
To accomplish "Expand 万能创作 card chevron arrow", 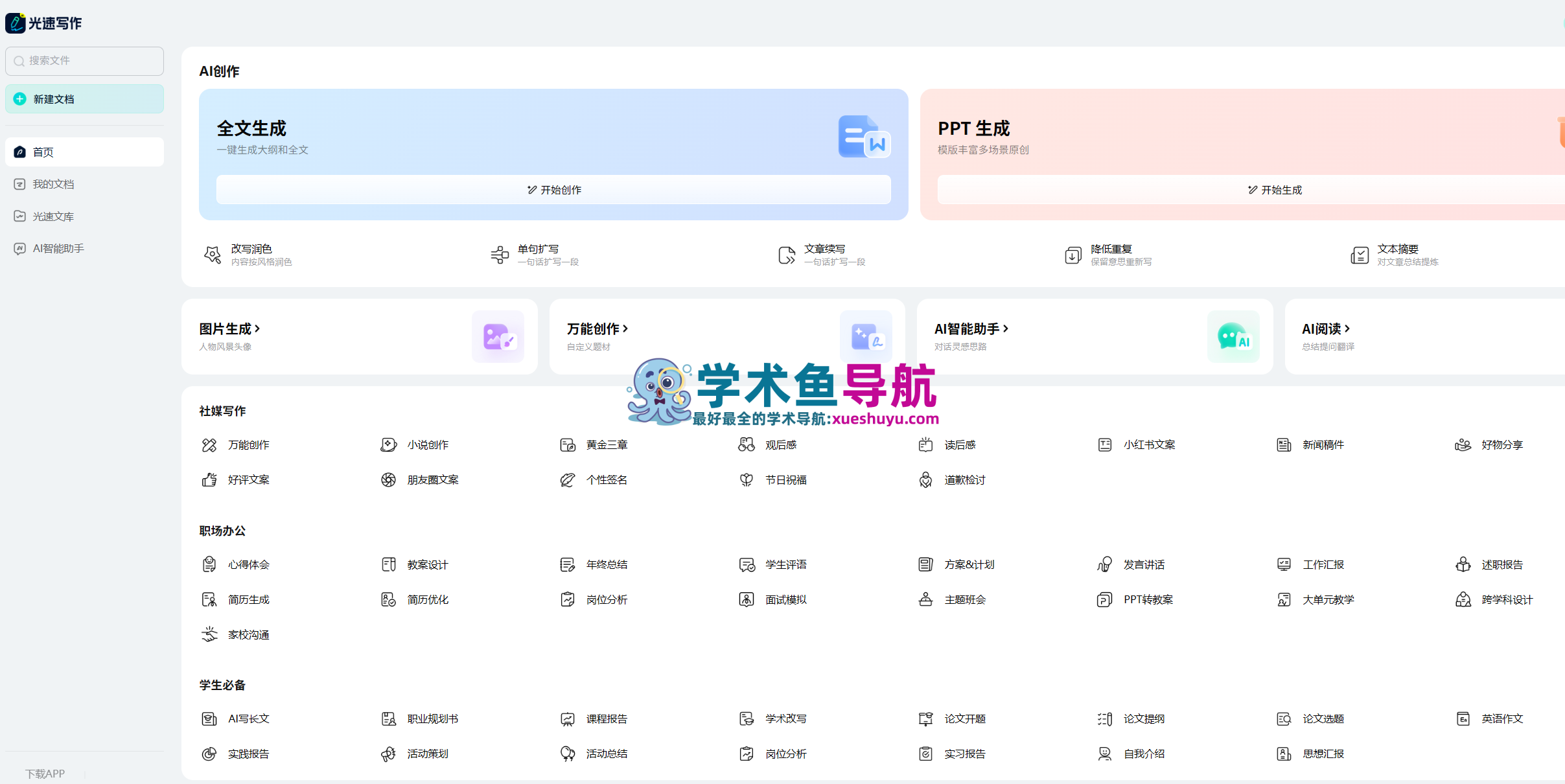I will point(625,329).
